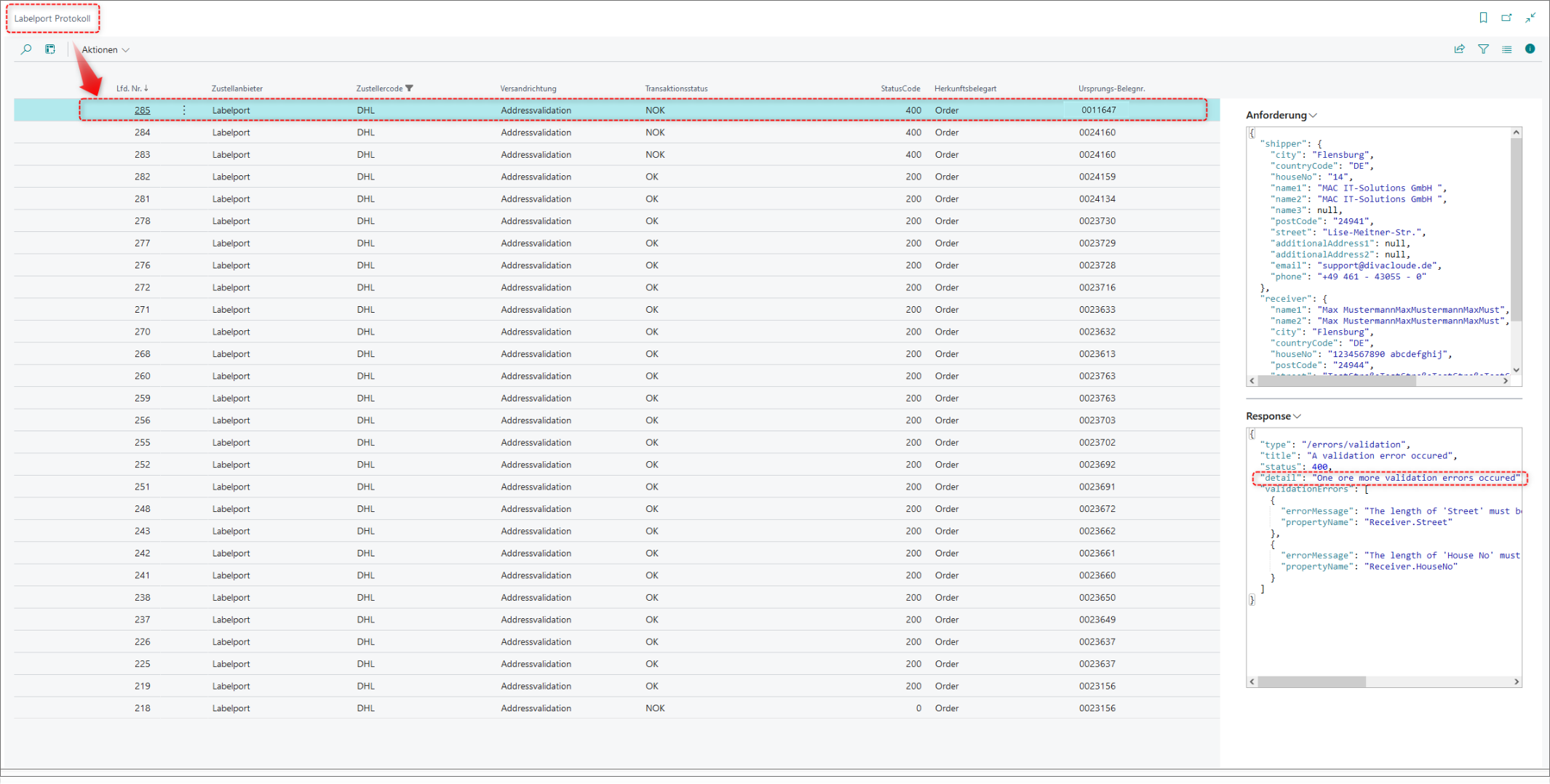Select row with Lfd. Nr. 219

tap(617, 687)
